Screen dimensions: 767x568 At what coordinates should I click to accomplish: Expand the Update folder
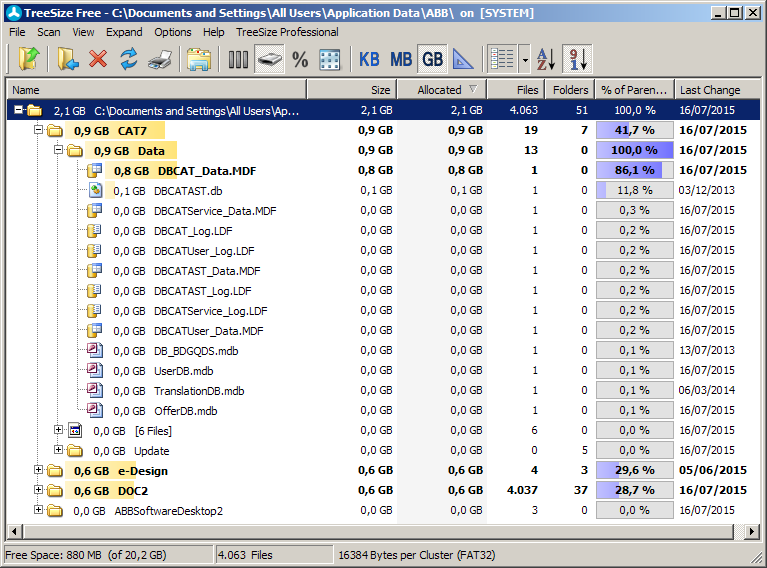(58, 450)
